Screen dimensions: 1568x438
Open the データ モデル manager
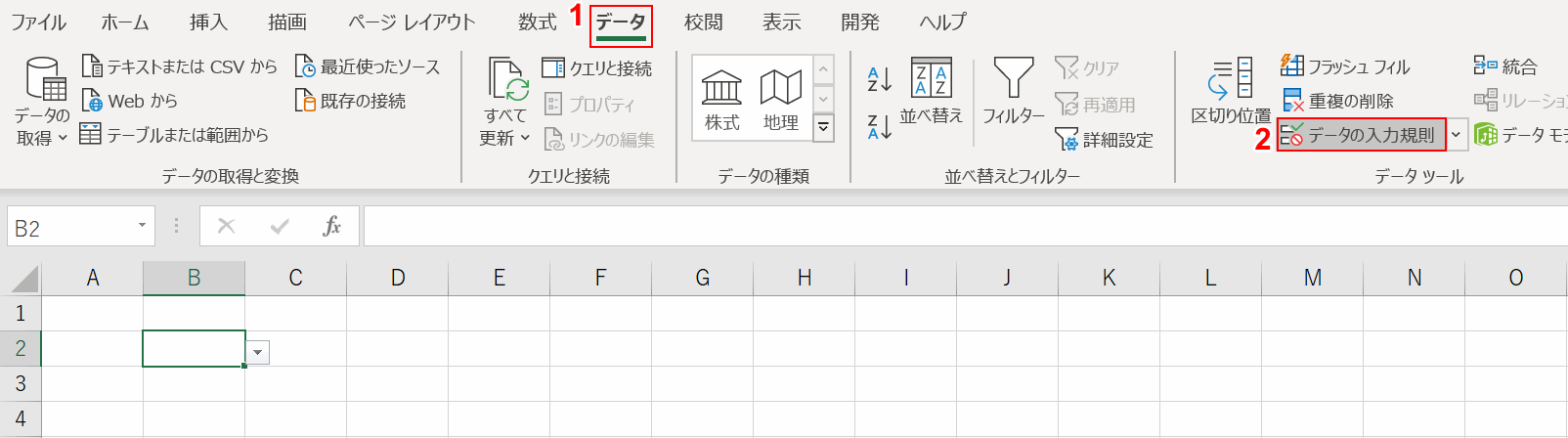[x=1520, y=135]
